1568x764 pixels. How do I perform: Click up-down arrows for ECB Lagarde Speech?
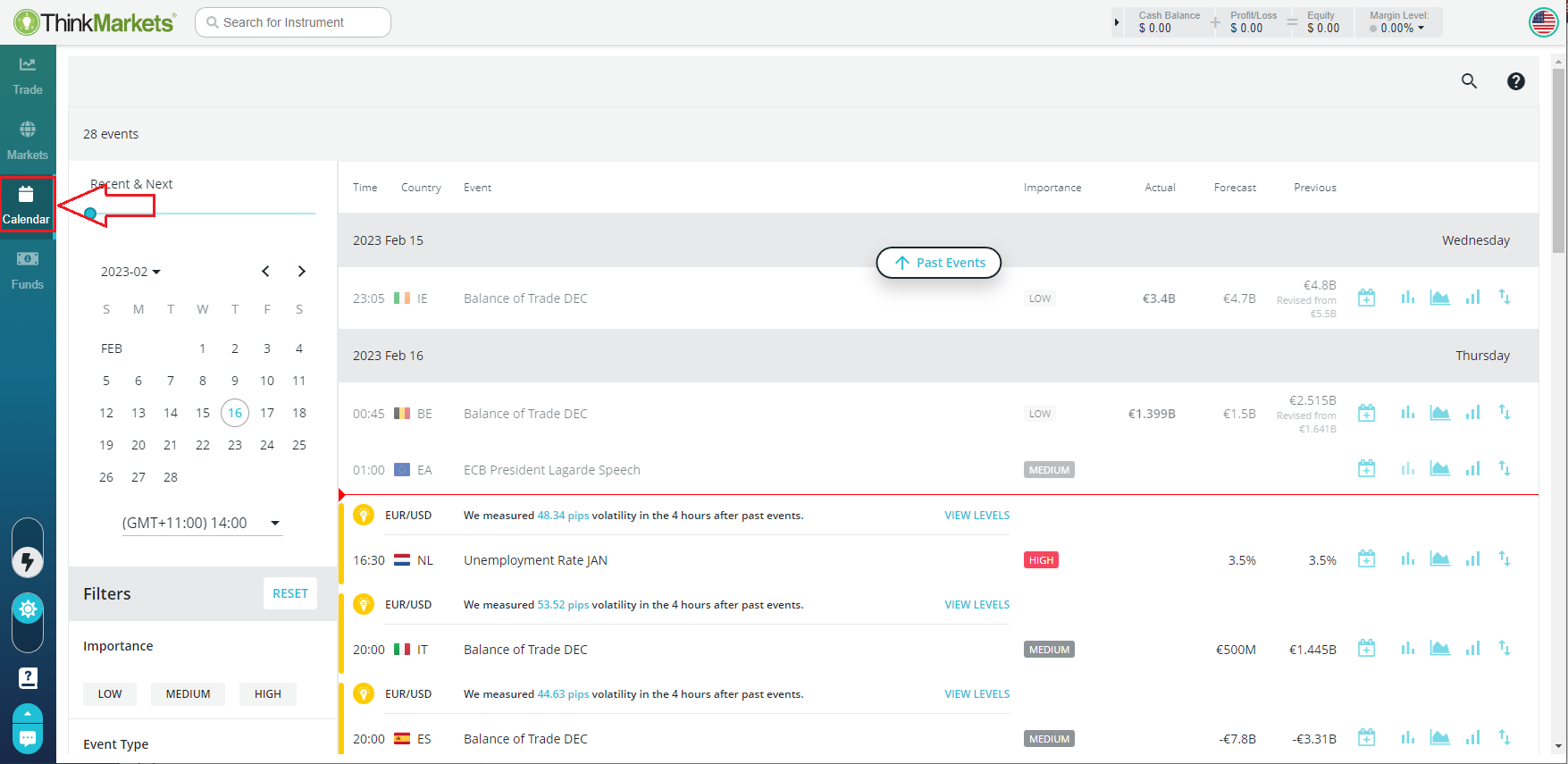(1505, 469)
